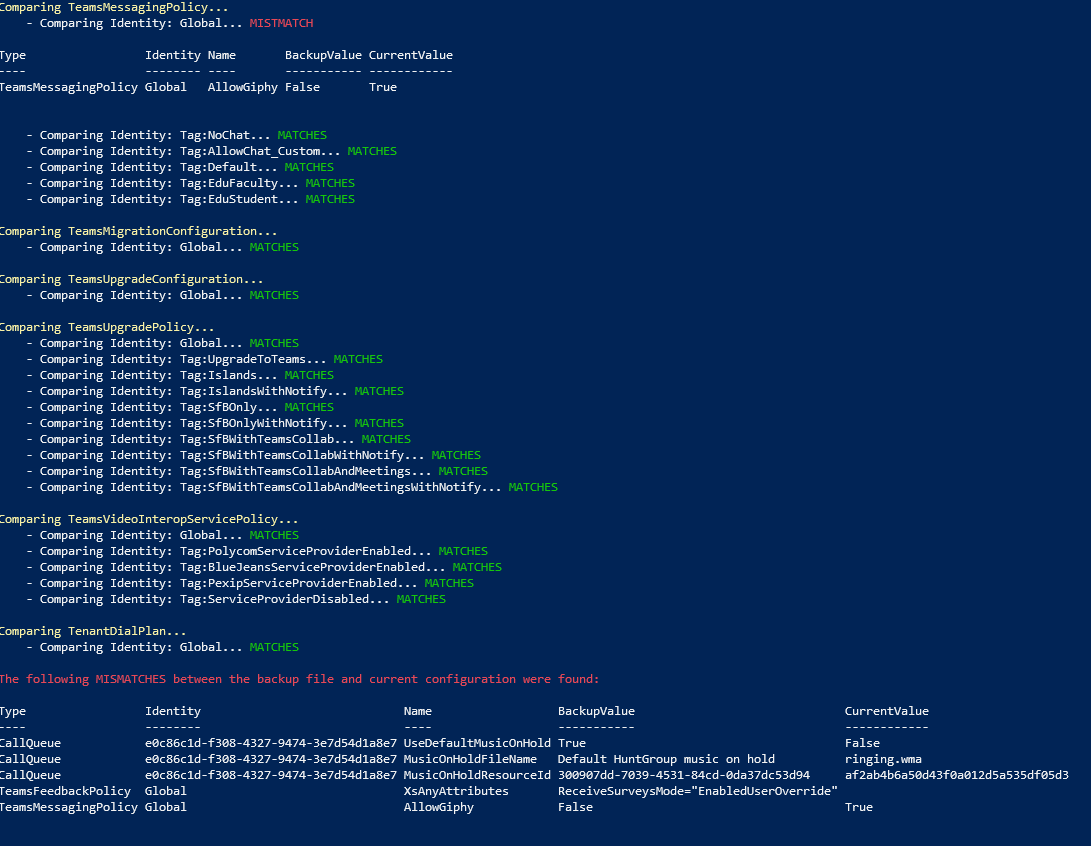Click the 'UseDefaultMusicOnHold' name cell

click(x=477, y=743)
